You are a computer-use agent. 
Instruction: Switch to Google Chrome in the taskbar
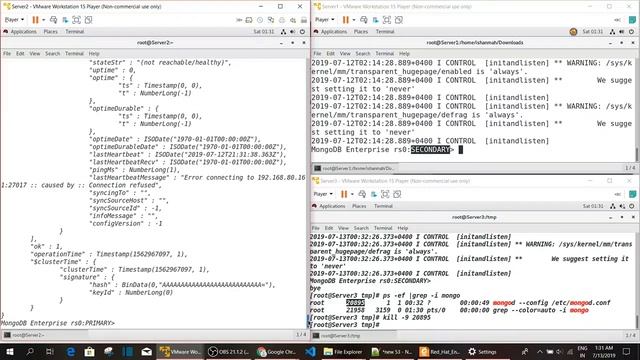(x=277, y=351)
